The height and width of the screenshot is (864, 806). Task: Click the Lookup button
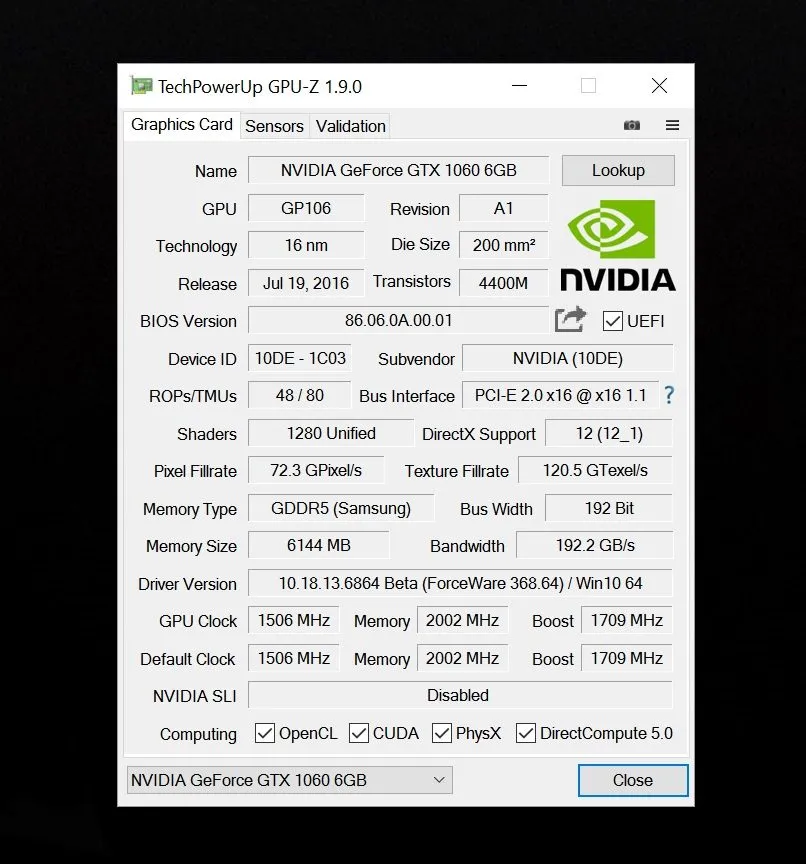618,170
